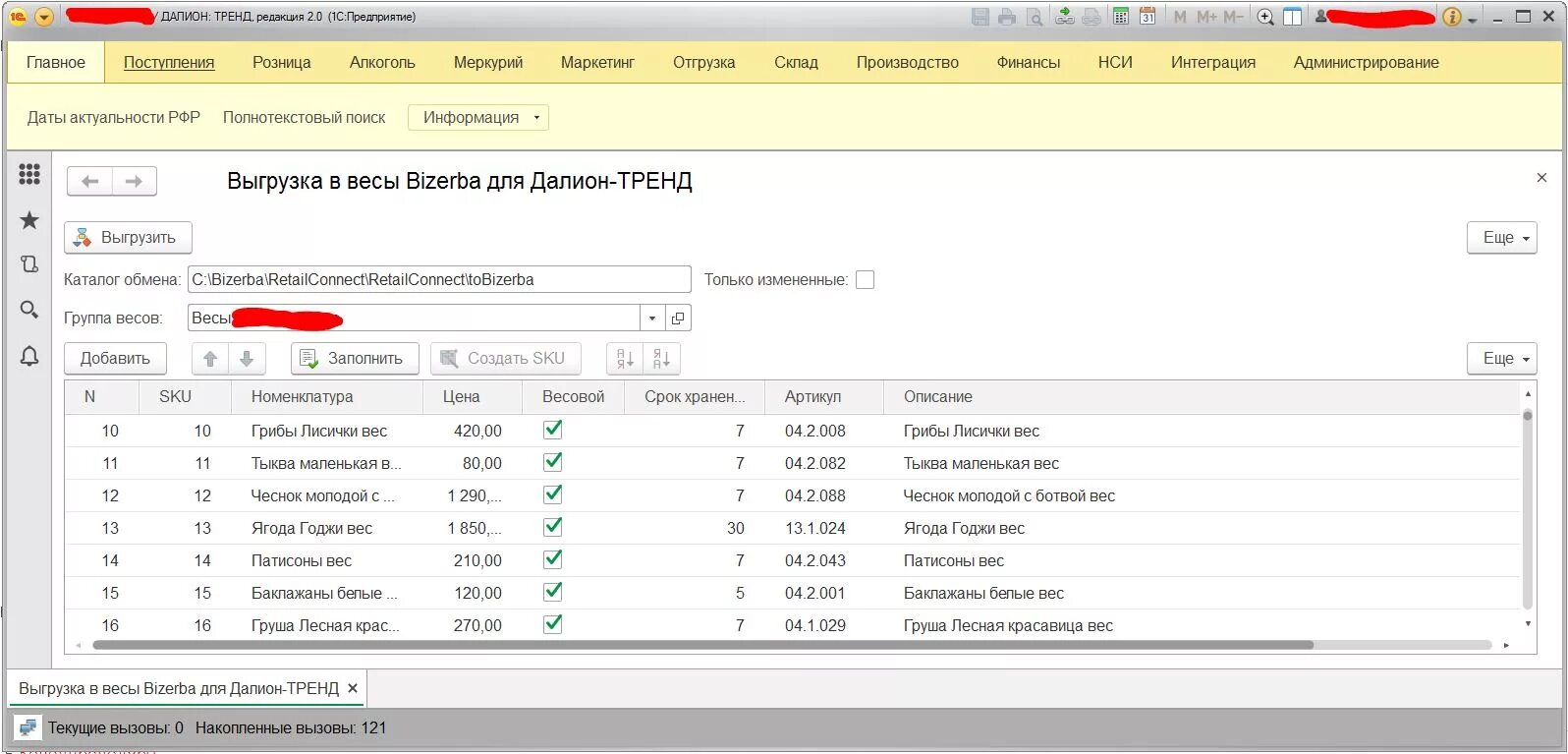The height and width of the screenshot is (754, 1568).
Task: Open the Финансы section
Action: click(1029, 62)
